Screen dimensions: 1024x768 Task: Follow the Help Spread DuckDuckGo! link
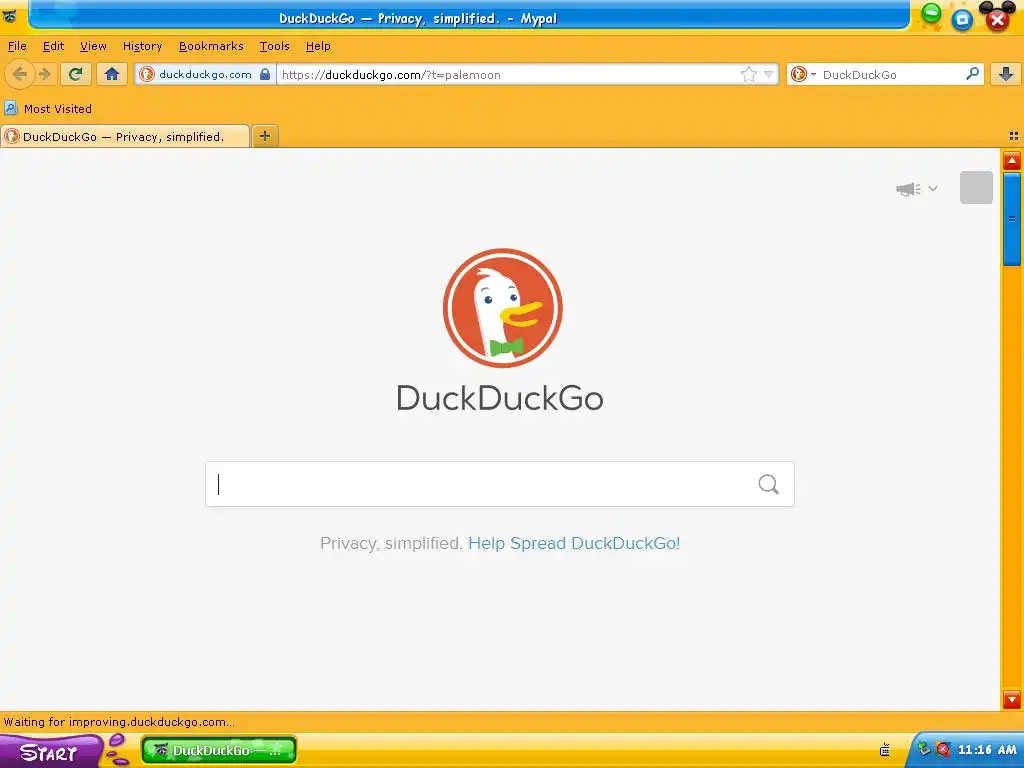(574, 543)
